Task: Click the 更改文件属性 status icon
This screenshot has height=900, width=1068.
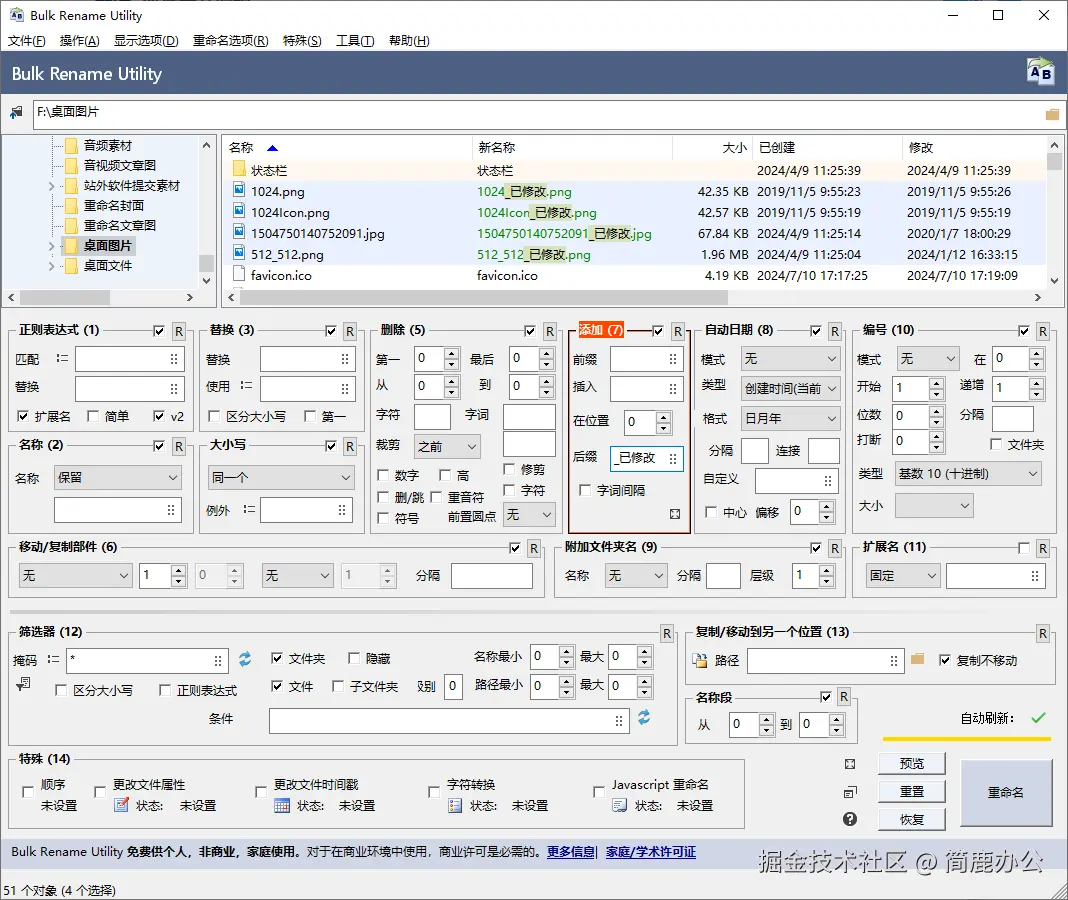Action: point(121,805)
